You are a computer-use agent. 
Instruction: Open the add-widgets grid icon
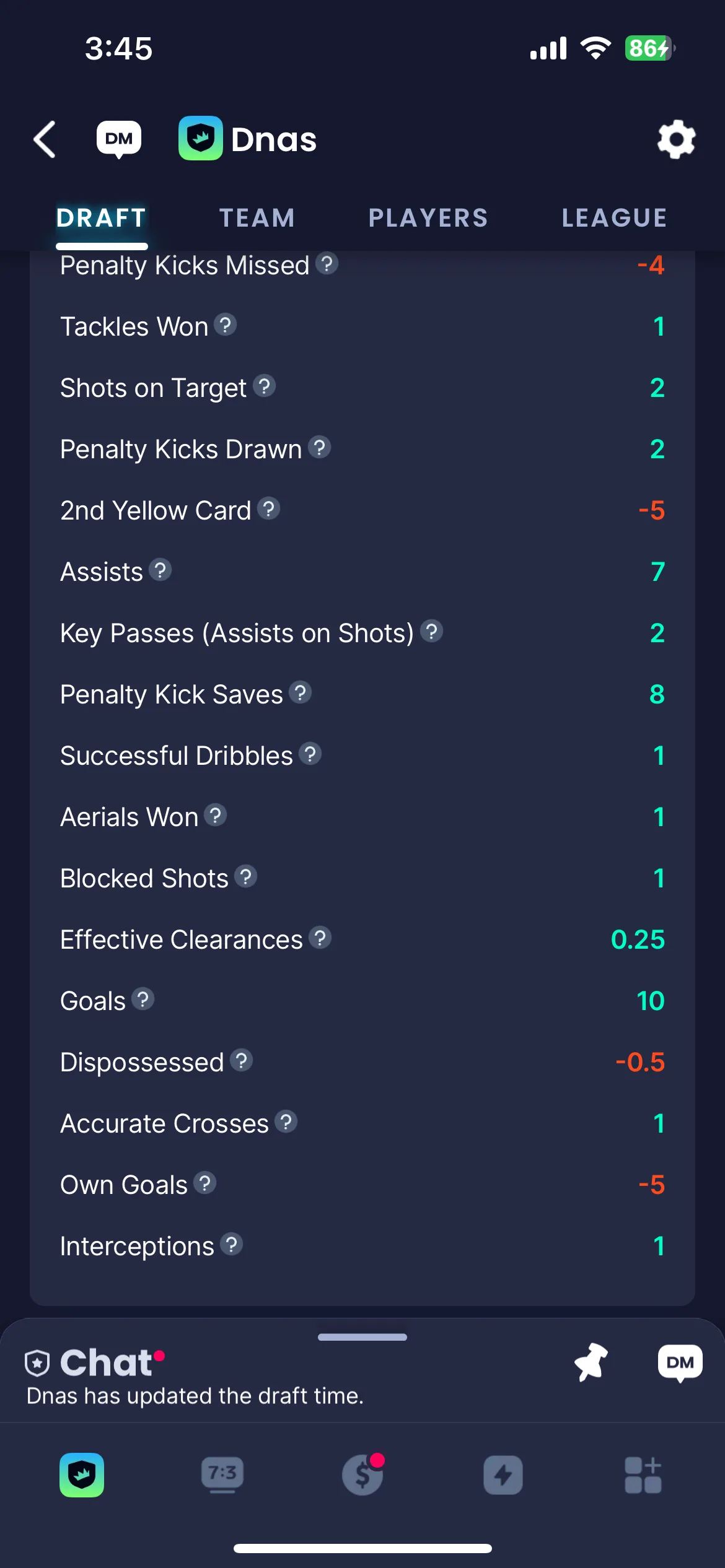tap(643, 1475)
